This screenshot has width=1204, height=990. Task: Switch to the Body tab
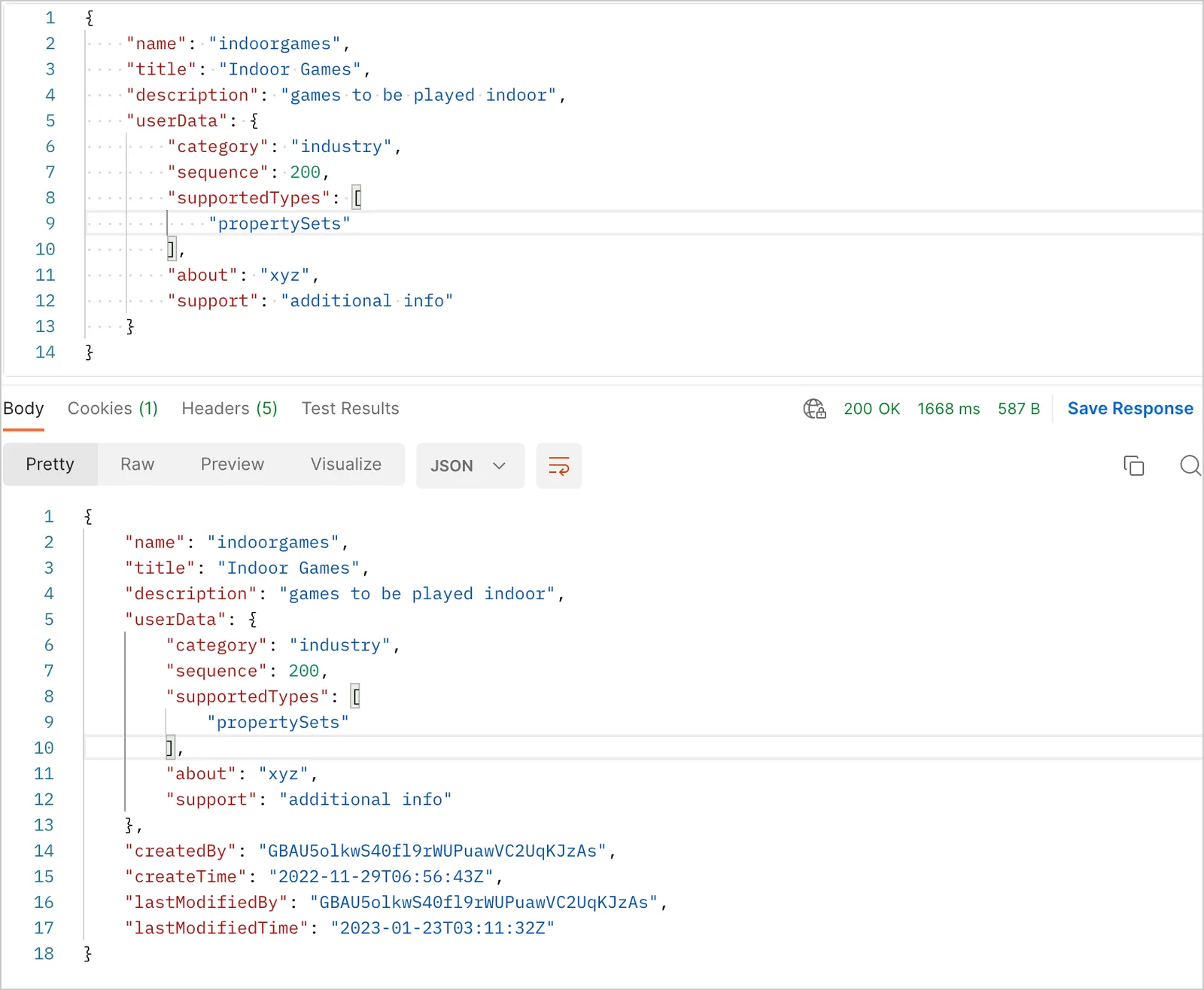pyautogui.click(x=23, y=409)
